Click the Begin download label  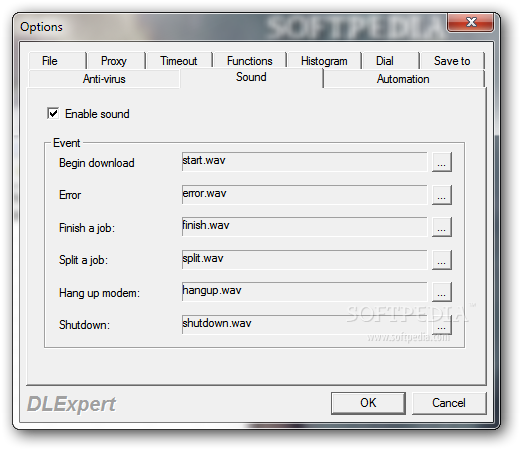click(x=97, y=163)
